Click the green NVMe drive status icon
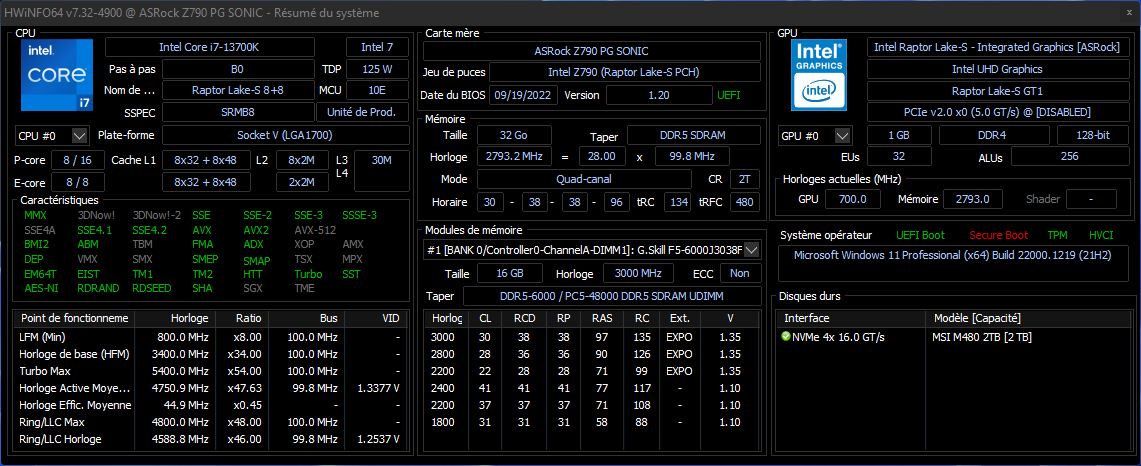The image size is (1141, 466). coord(786,336)
